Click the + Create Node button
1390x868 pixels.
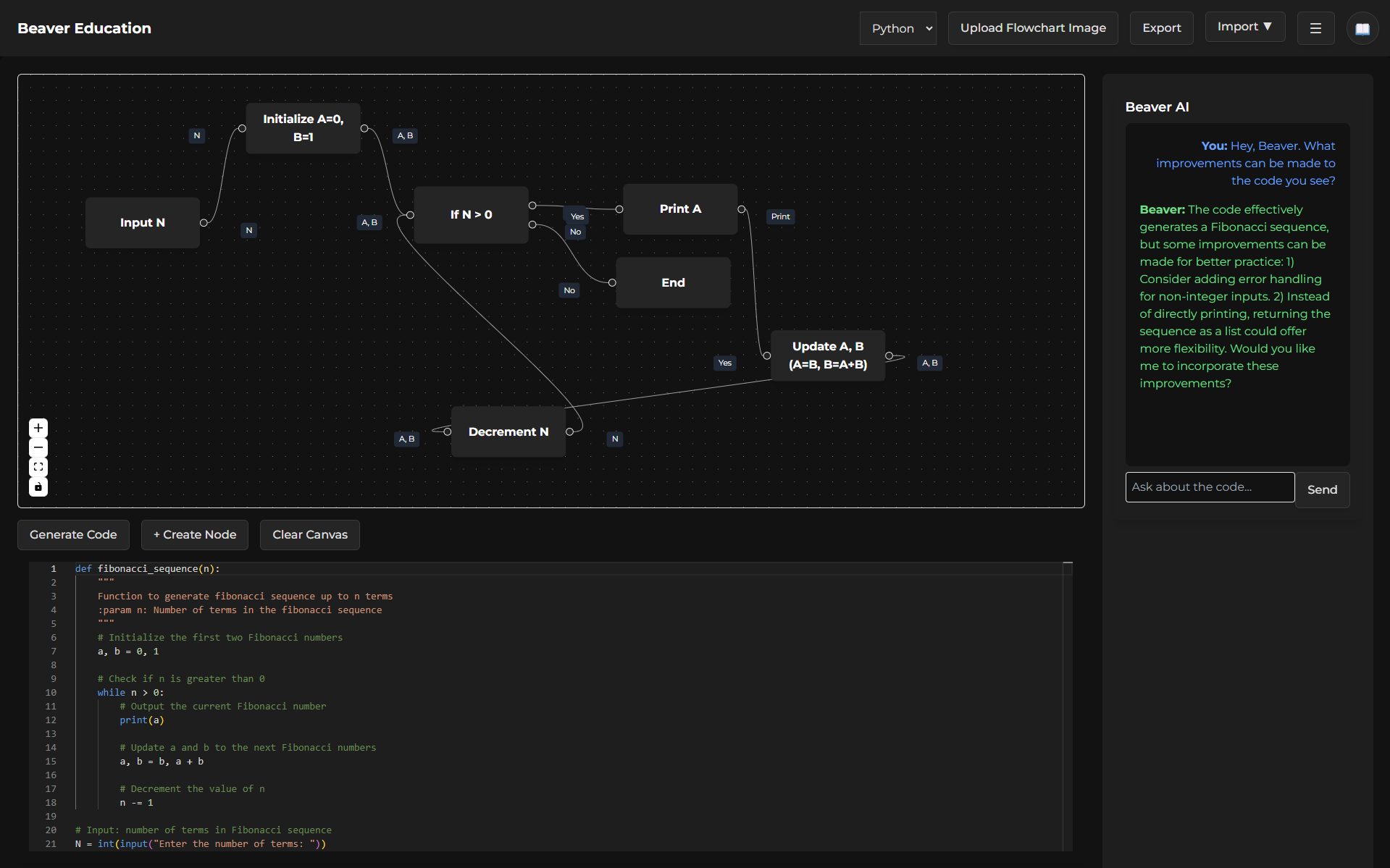tap(195, 534)
